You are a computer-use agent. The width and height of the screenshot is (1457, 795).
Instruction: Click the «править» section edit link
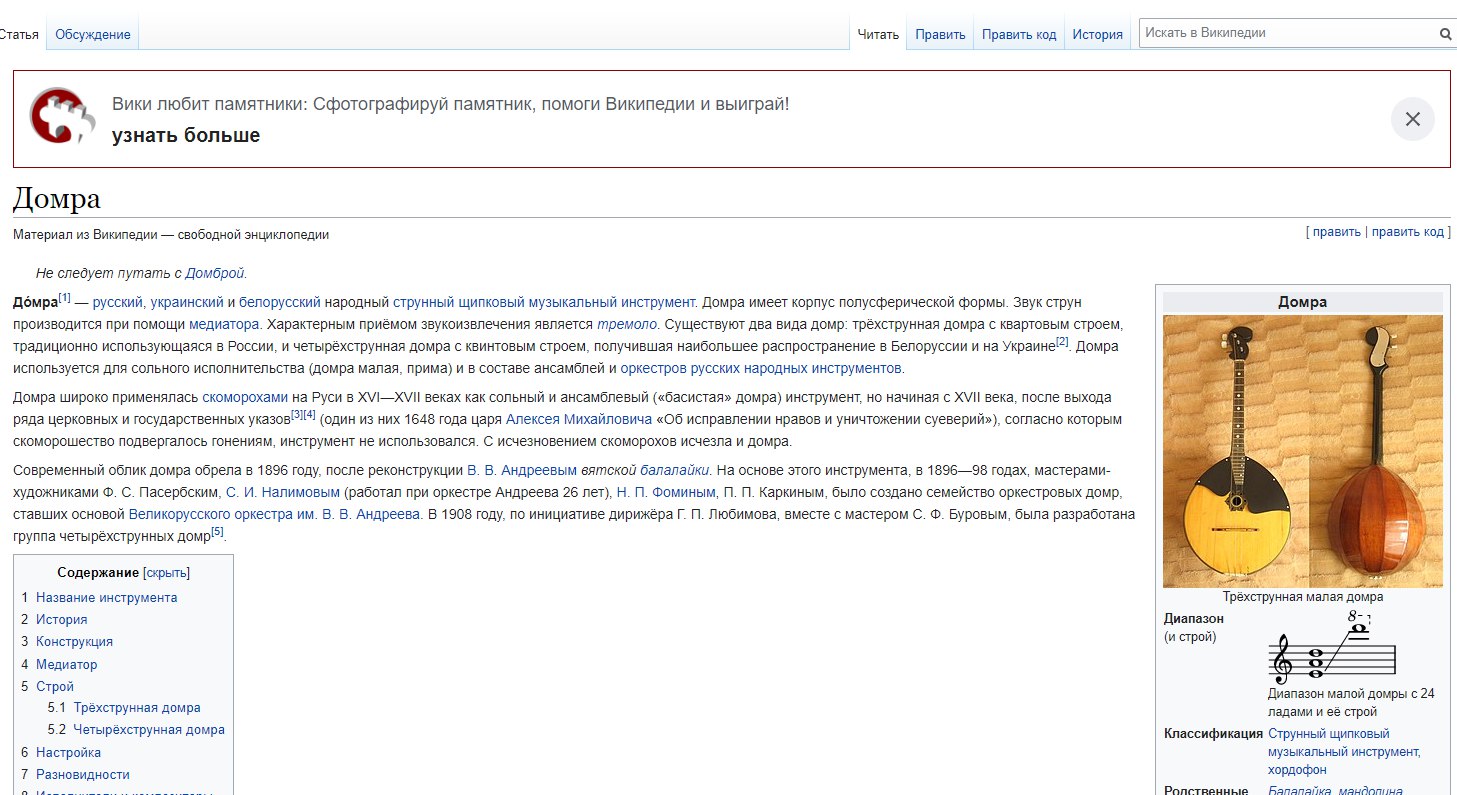click(x=1337, y=231)
